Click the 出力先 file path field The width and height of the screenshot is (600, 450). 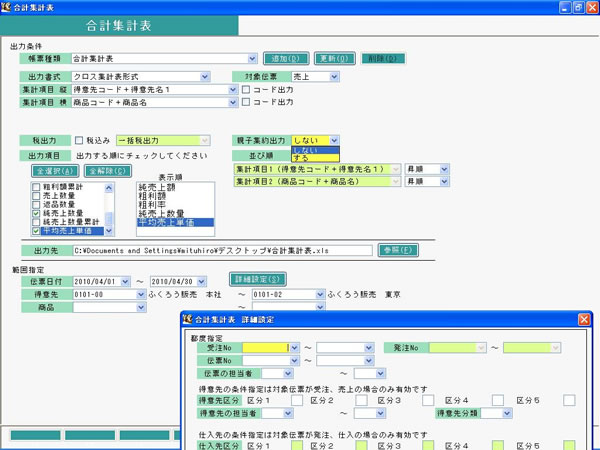[x=222, y=251]
